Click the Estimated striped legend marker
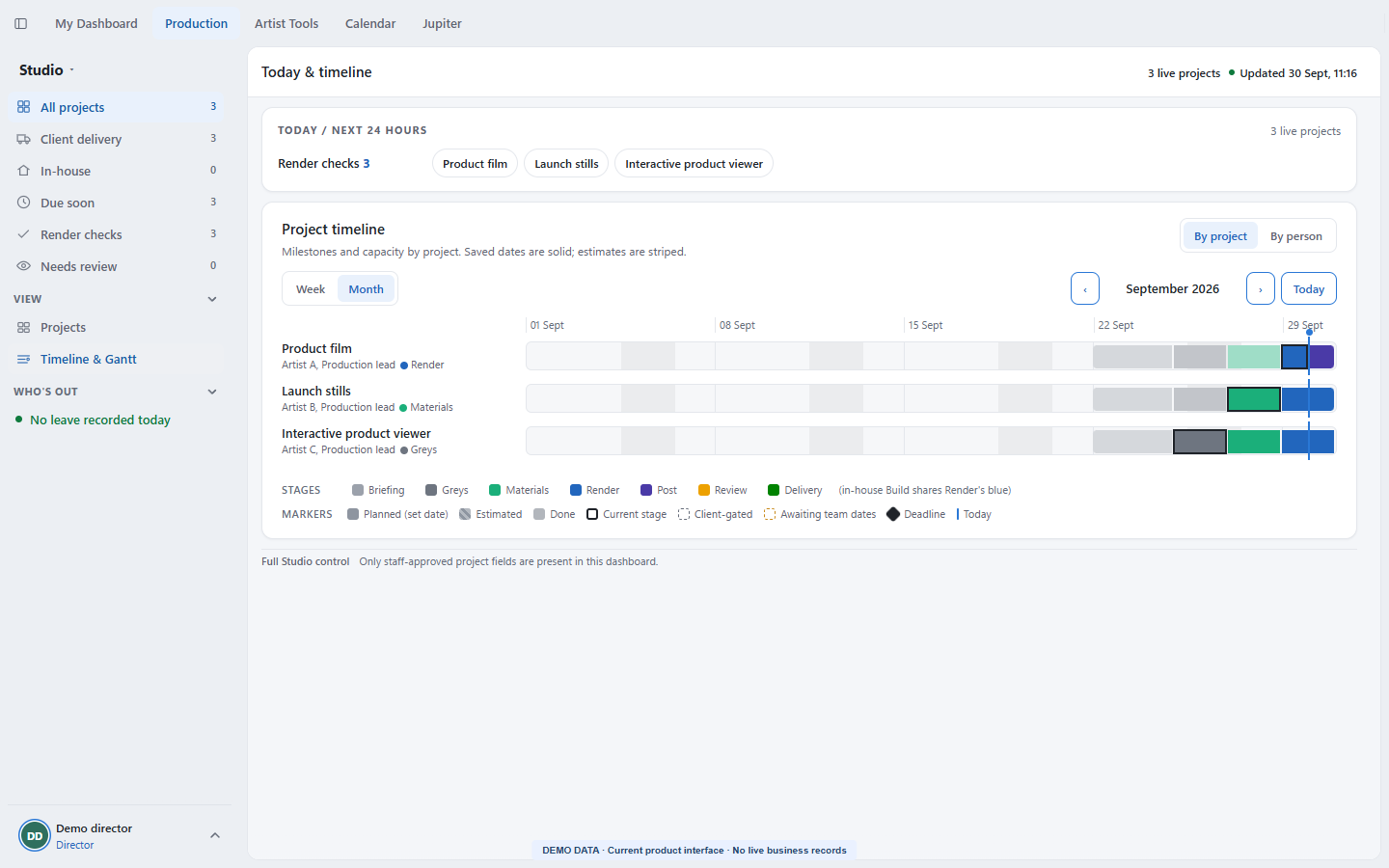Viewport: 1389px width, 868px height. (x=465, y=514)
